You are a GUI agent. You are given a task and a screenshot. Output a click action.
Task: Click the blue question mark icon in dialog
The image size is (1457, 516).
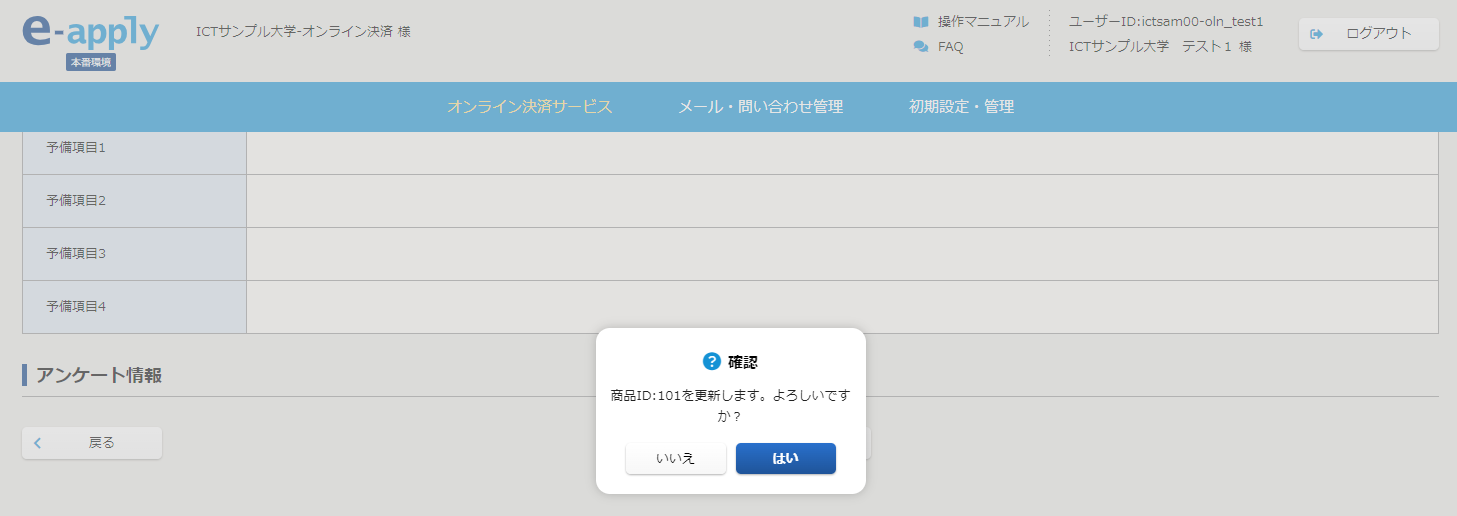click(712, 361)
